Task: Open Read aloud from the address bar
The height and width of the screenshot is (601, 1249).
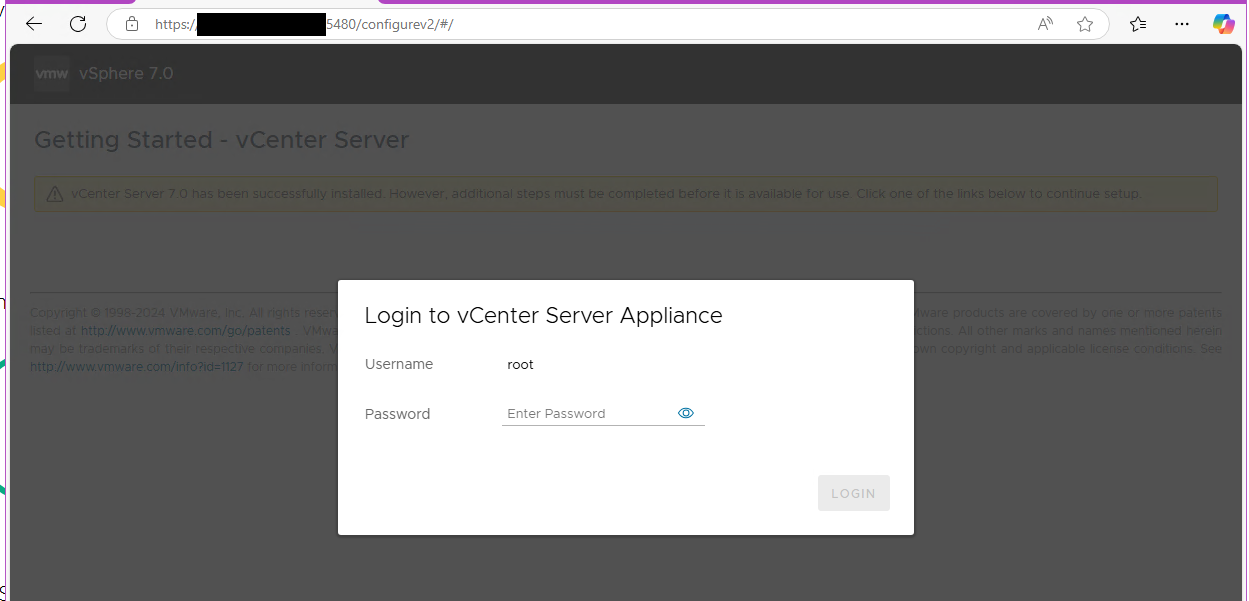Action: click(1045, 24)
